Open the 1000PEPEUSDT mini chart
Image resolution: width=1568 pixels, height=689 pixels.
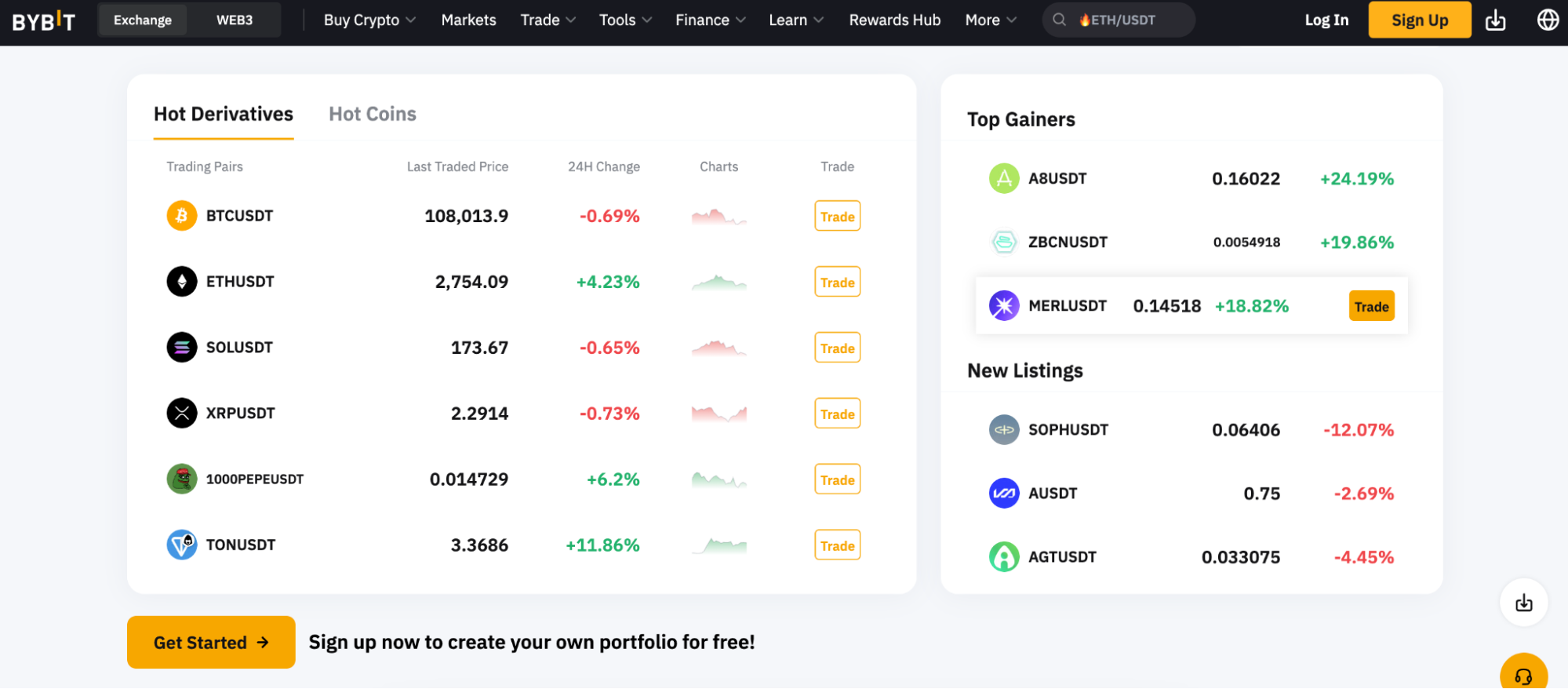click(719, 479)
